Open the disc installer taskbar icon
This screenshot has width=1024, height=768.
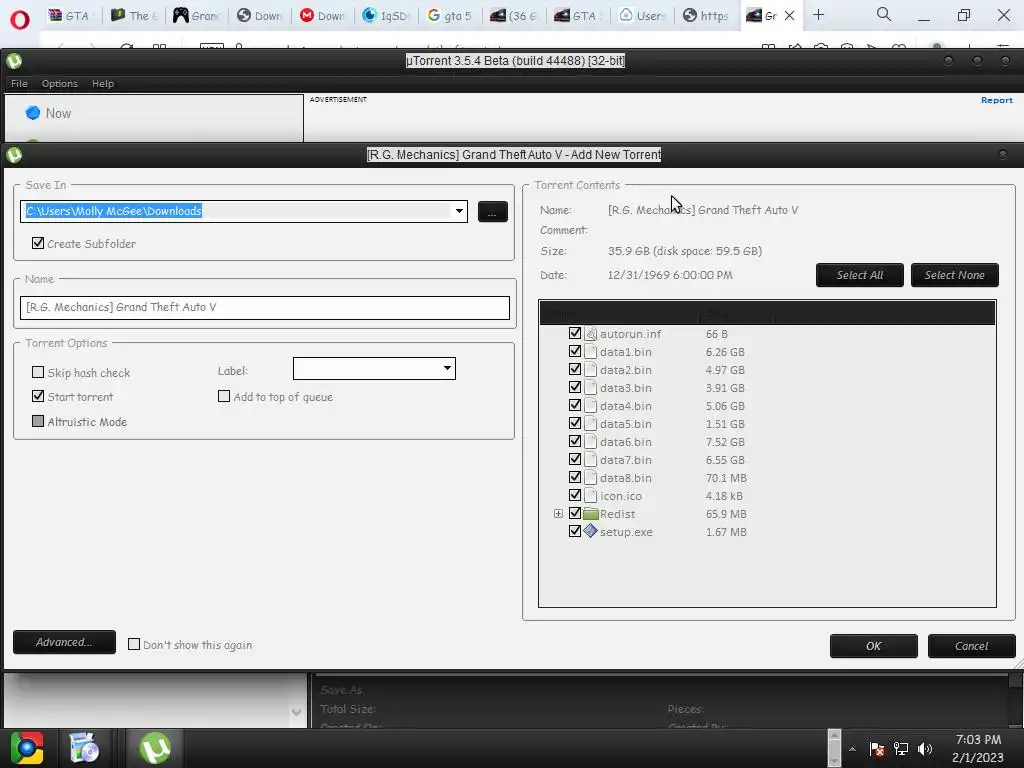coord(84,748)
